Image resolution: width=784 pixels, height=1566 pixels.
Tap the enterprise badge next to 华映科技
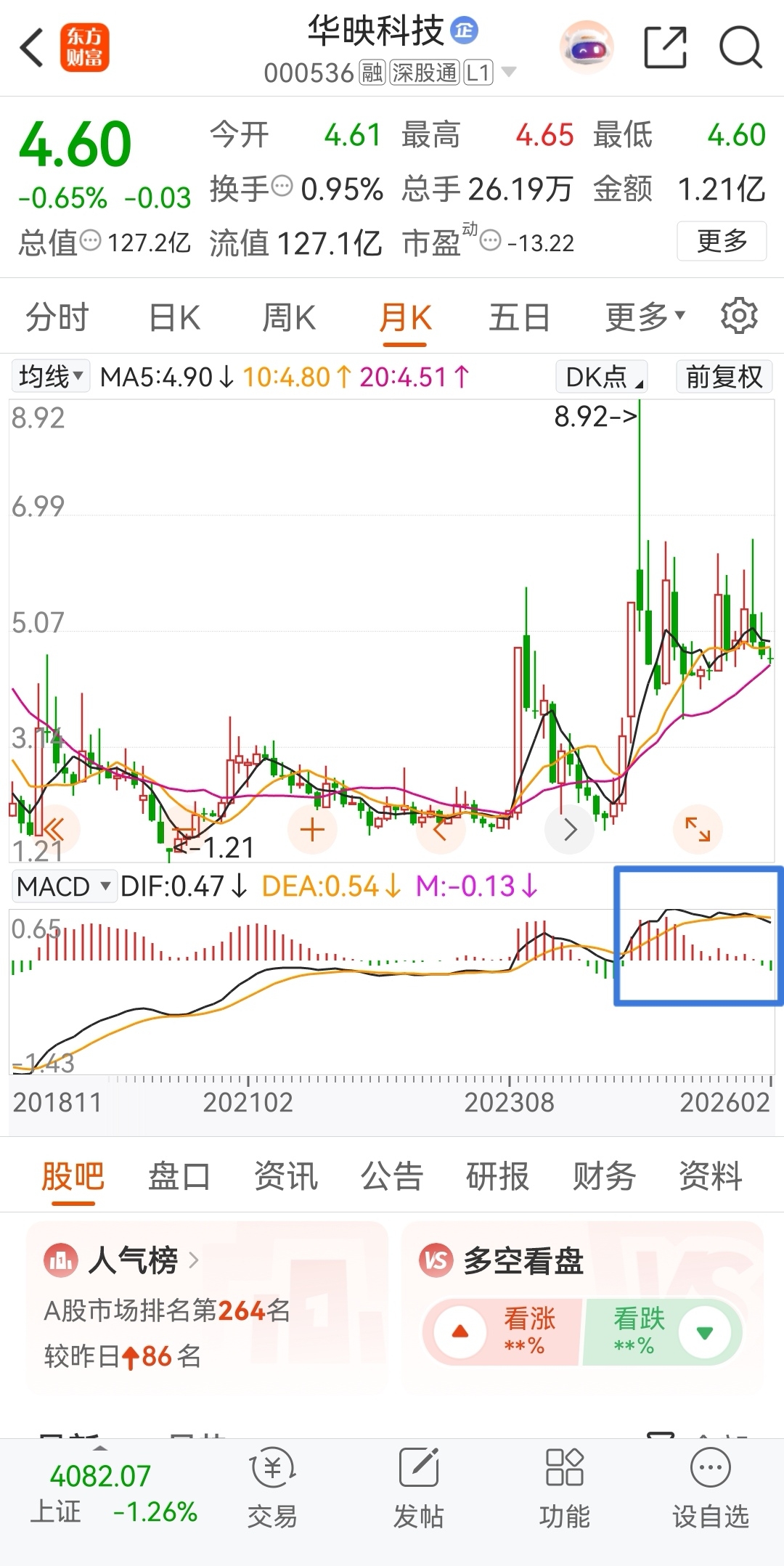tap(464, 30)
